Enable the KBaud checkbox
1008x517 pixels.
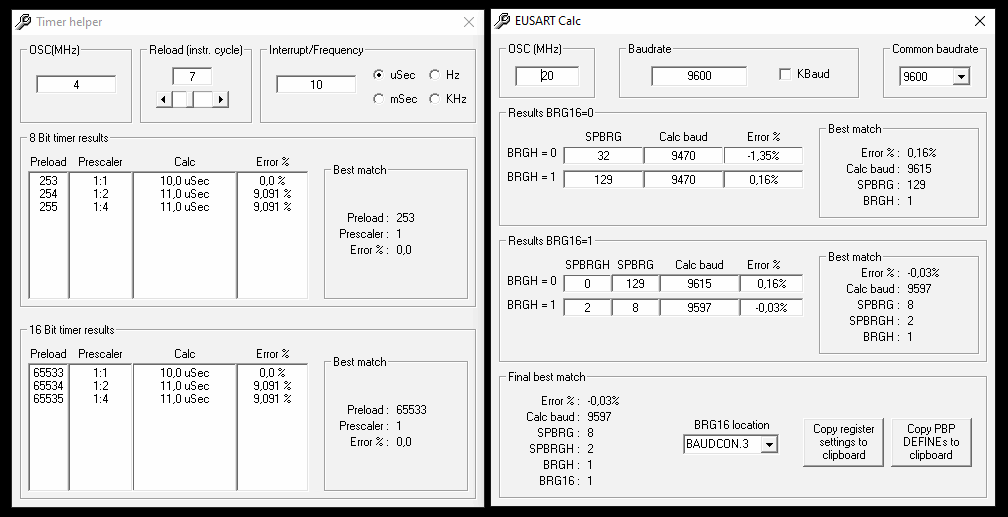(784, 74)
